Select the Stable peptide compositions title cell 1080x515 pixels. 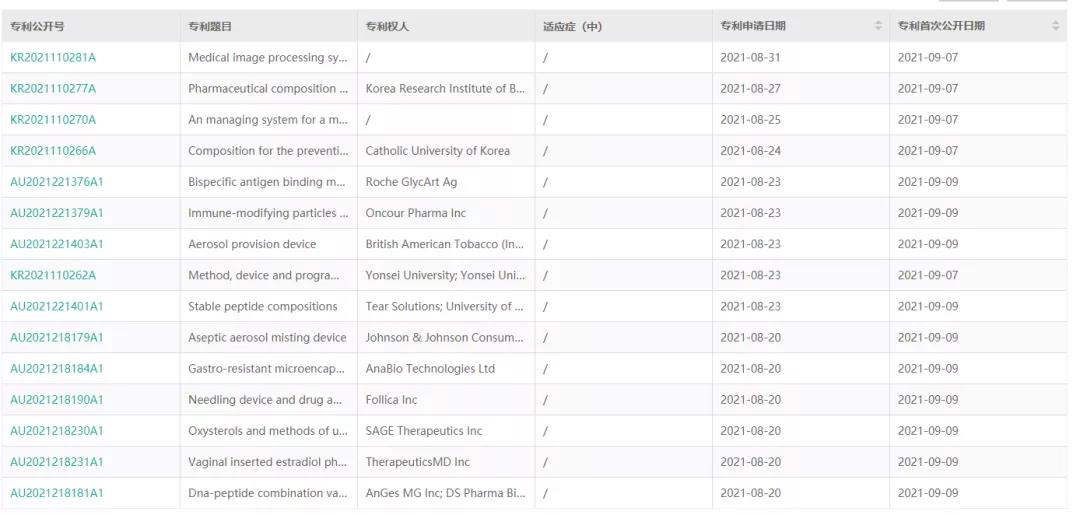pos(263,307)
